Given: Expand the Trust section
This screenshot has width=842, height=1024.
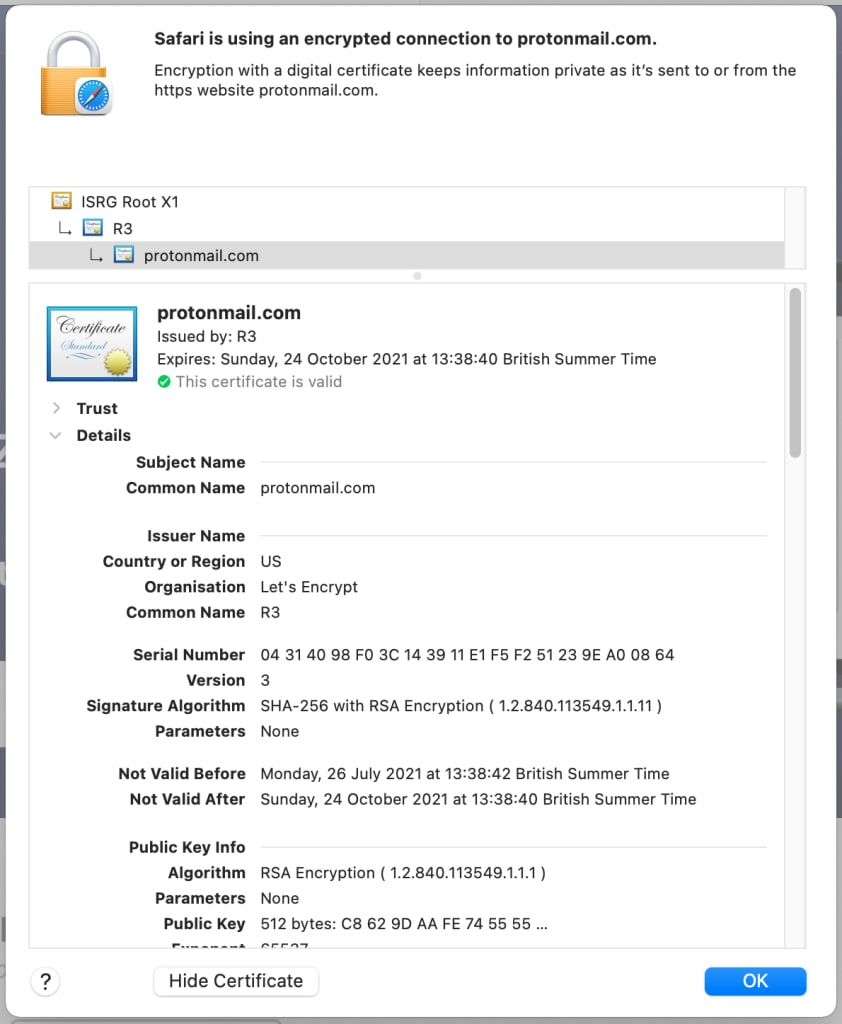Looking at the screenshot, I should [x=57, y=408].
